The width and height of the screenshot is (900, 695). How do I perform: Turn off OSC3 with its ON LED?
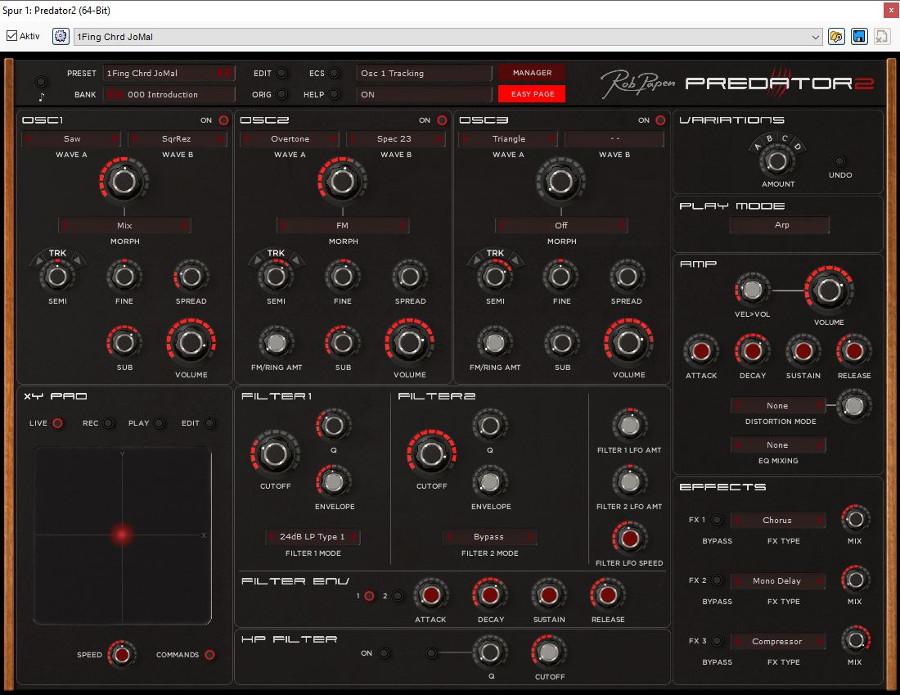[661, 120]
